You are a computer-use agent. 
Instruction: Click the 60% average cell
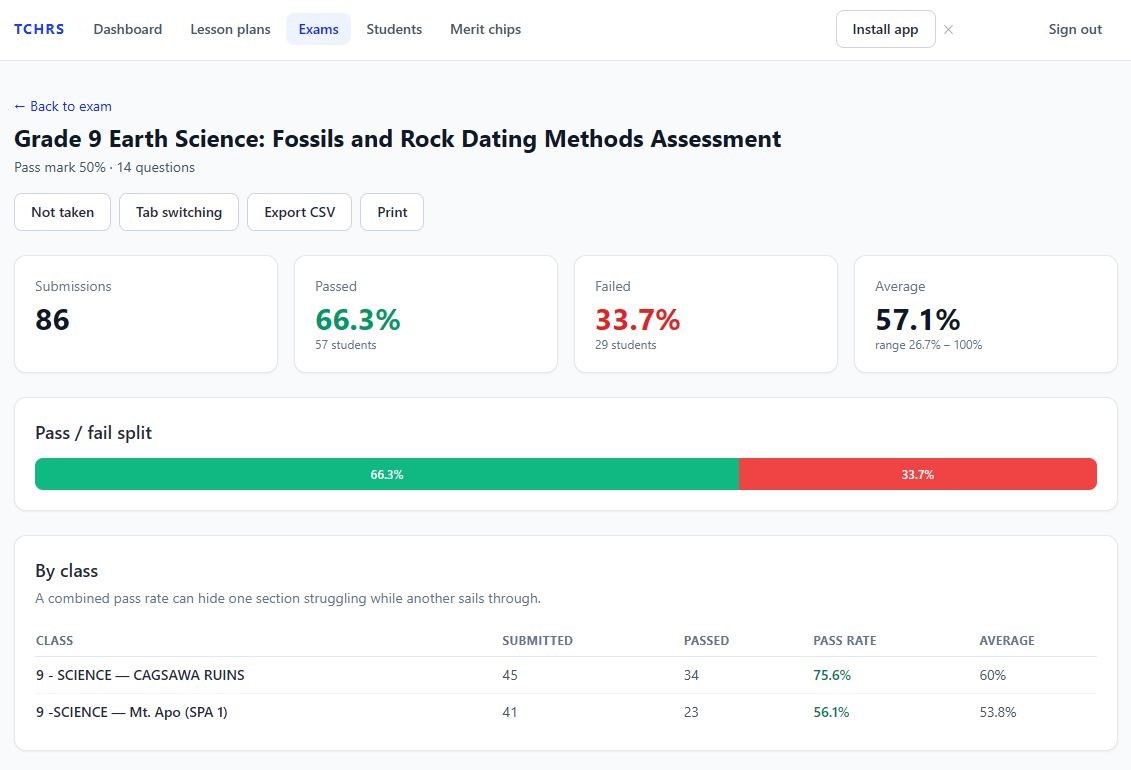click(x=993, y=676)
